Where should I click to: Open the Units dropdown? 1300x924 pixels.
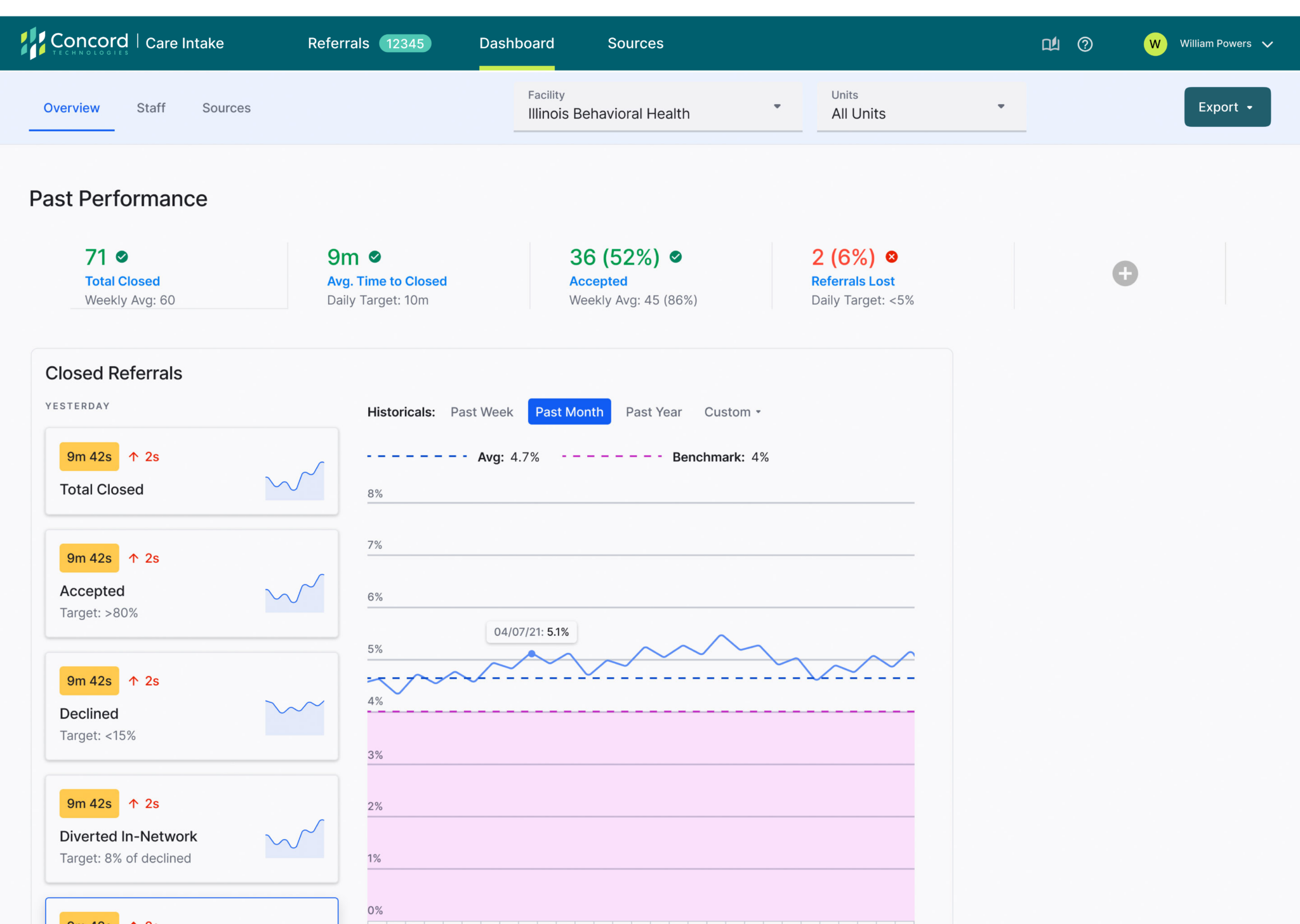coord(920,107)
